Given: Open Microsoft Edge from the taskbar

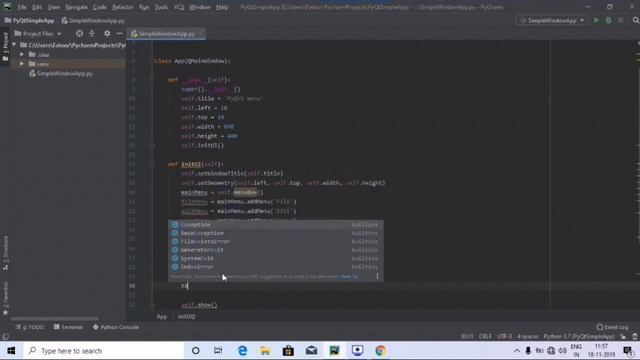Looking at the screenshot, I should (x=242, y=351).
